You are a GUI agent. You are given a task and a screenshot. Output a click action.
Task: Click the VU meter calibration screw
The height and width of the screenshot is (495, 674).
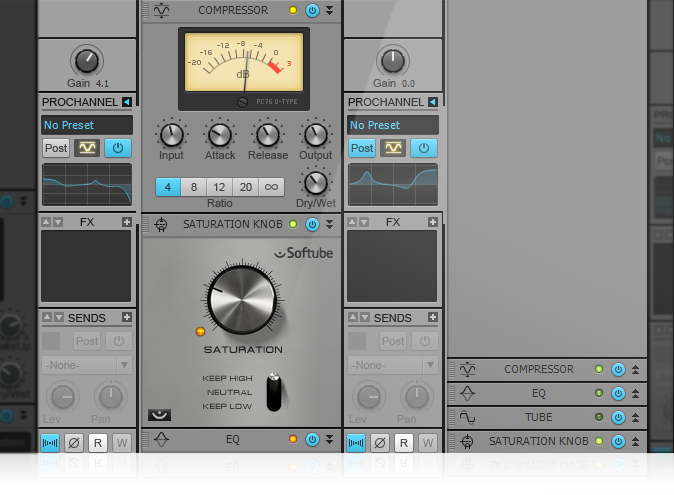(242, 102)
